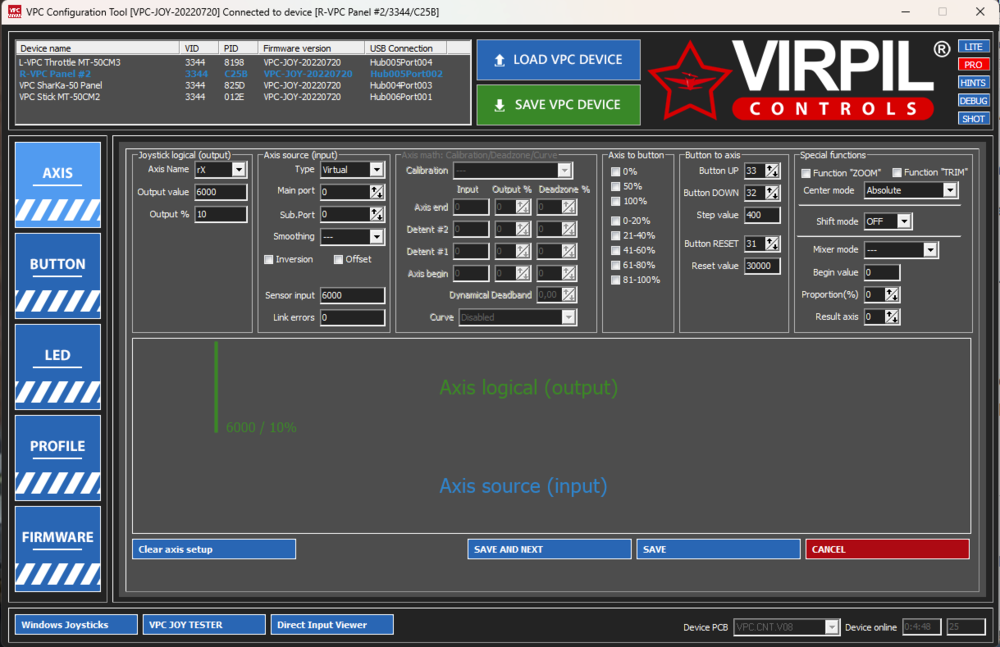Switch to the BUTTON section
Viewport: 1000px width, 647px height.
tap(57, 276)
